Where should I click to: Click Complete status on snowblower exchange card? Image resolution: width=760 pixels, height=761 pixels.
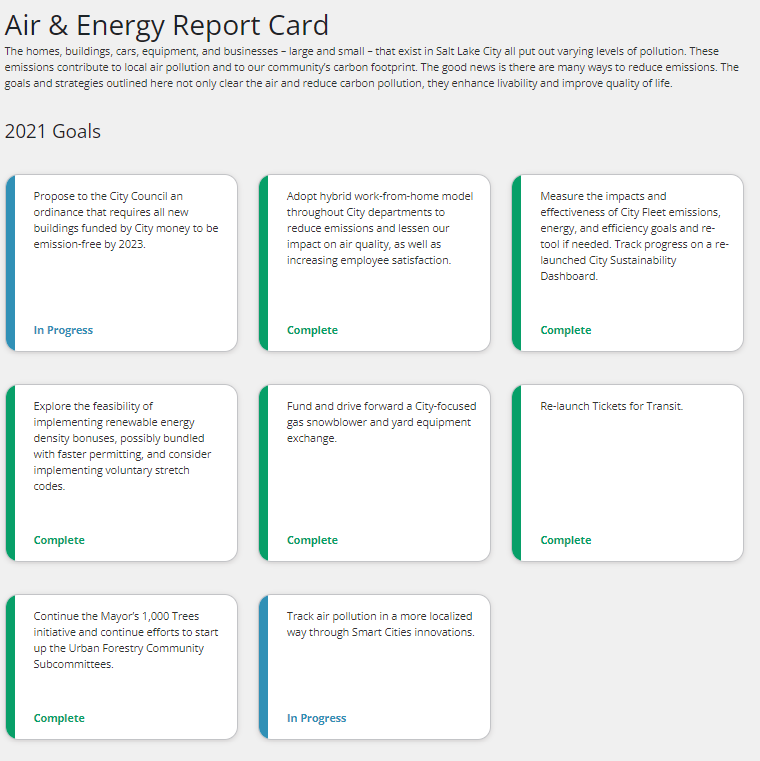click(x=312, y=540)
